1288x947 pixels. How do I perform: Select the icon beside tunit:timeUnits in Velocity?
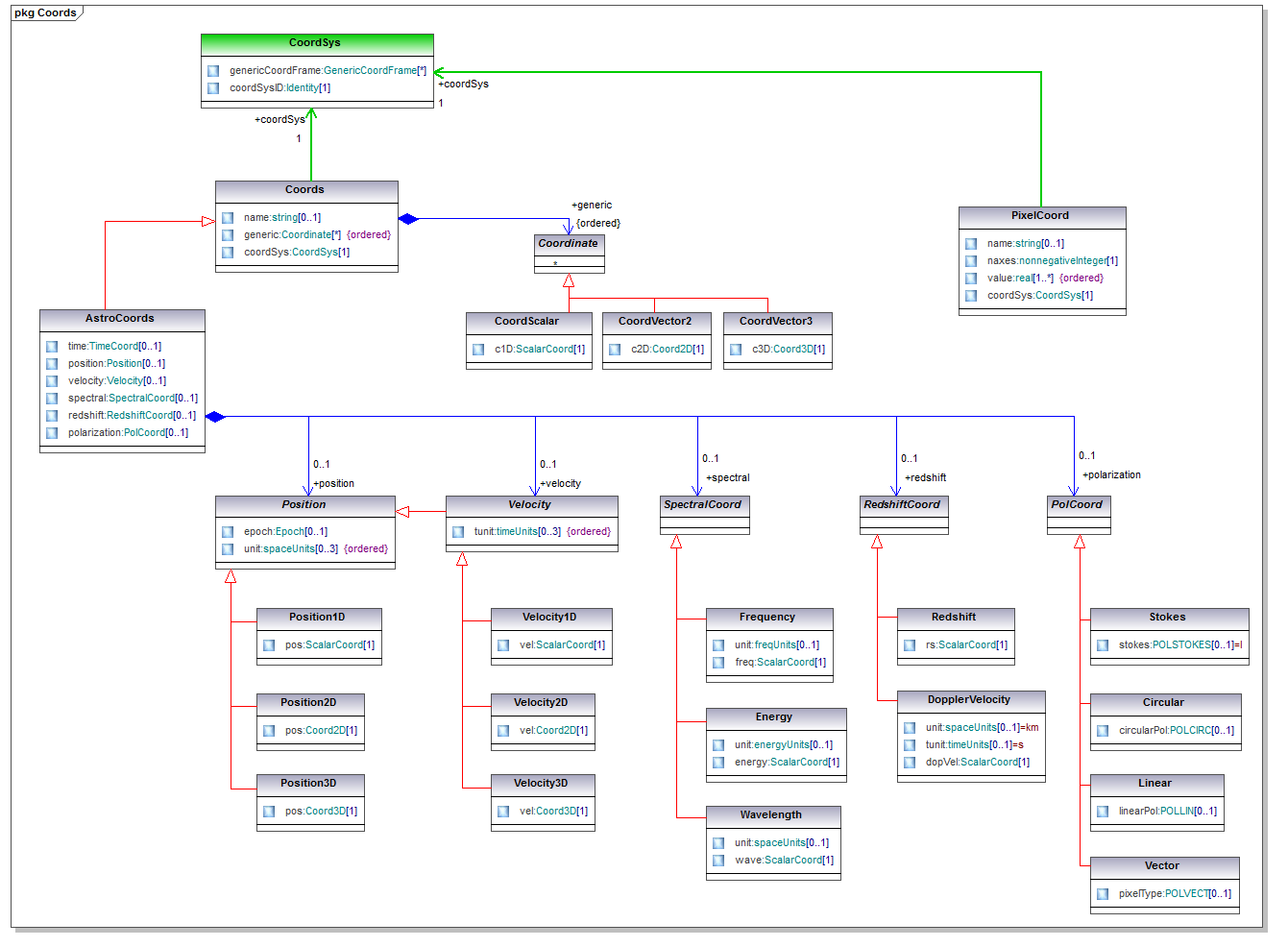[x=458, y=532]
